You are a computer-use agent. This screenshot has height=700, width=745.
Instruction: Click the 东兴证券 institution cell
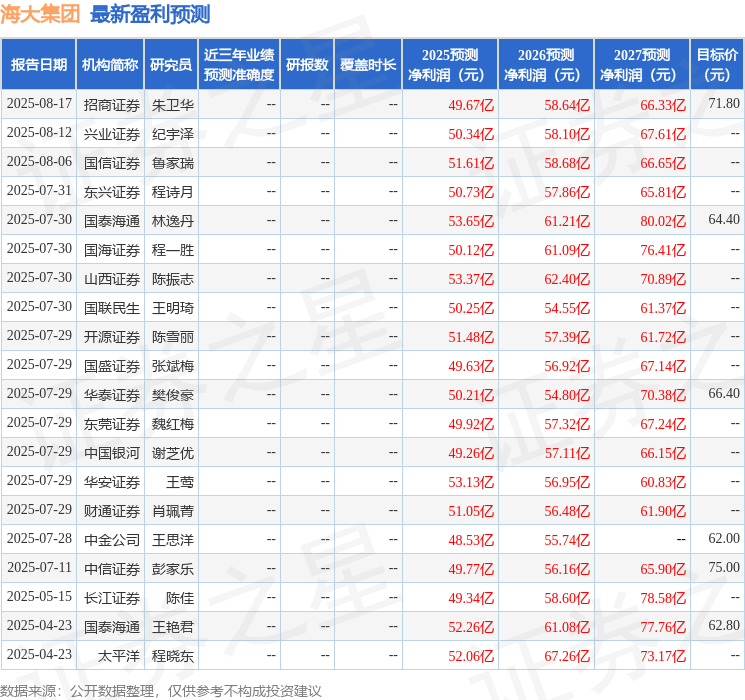click(x=112, y=192)
